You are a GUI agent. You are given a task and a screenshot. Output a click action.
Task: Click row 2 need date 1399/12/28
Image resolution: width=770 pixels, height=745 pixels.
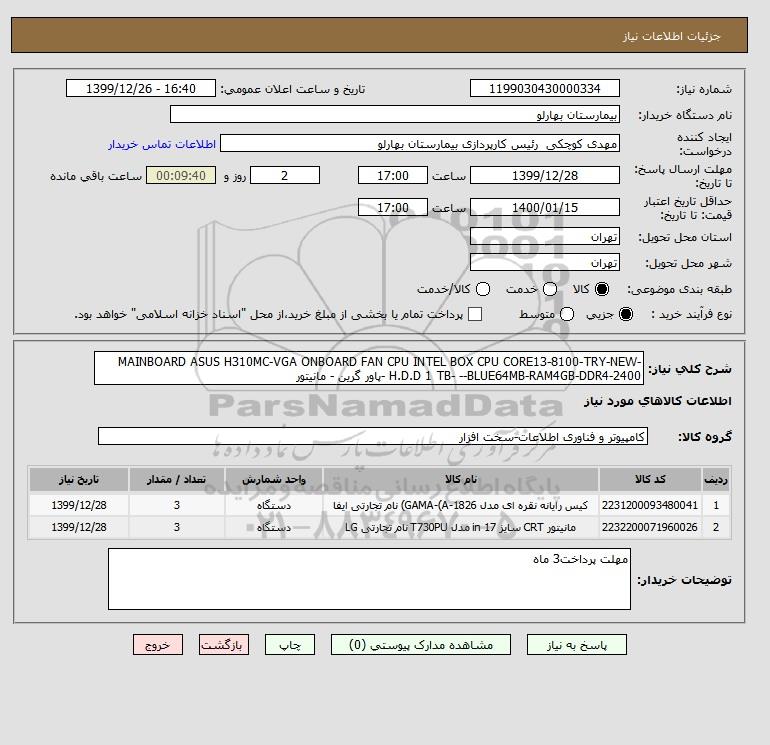pyautogui.click(x=79, y=527)
